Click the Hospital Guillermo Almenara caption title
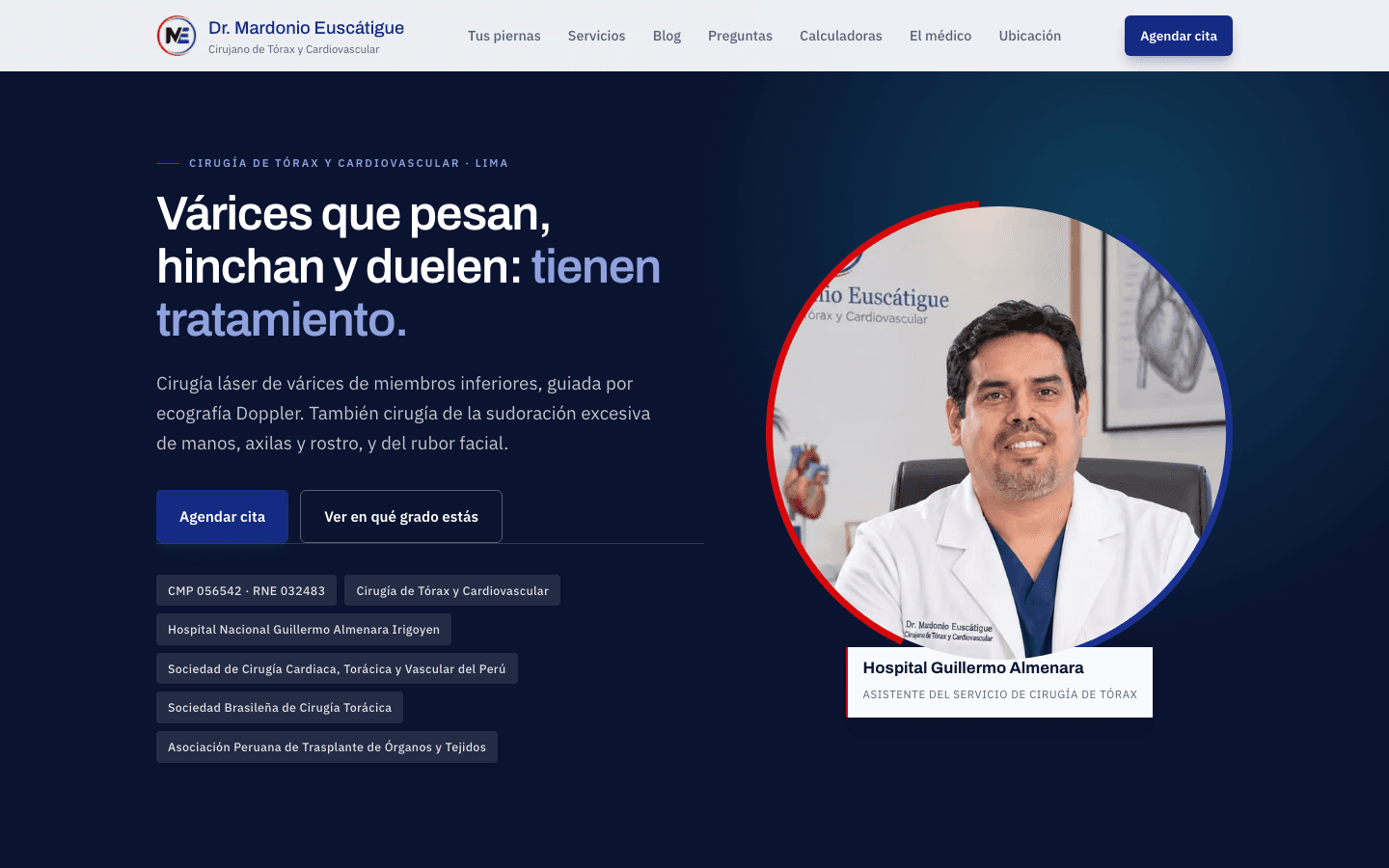The image size is (1389, 868). coord(973,667)
